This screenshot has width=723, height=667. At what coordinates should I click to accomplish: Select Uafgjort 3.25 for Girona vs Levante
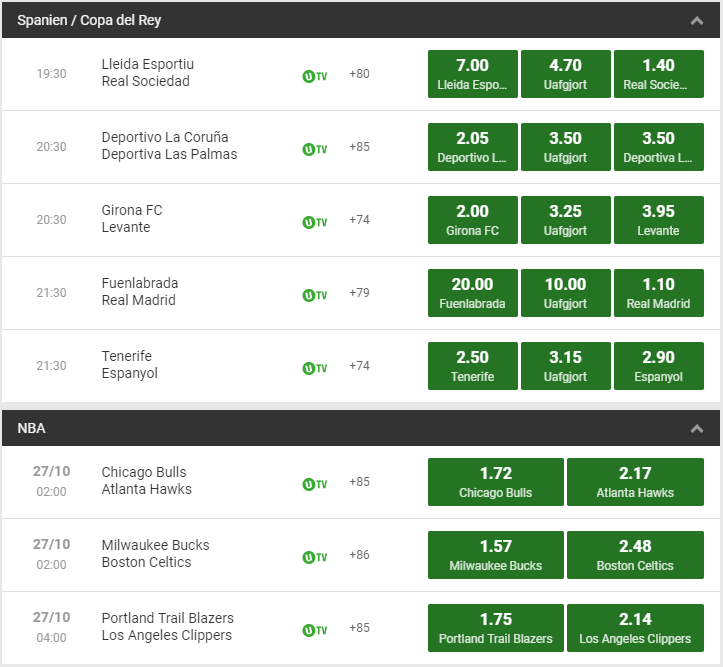coord(566,220)
